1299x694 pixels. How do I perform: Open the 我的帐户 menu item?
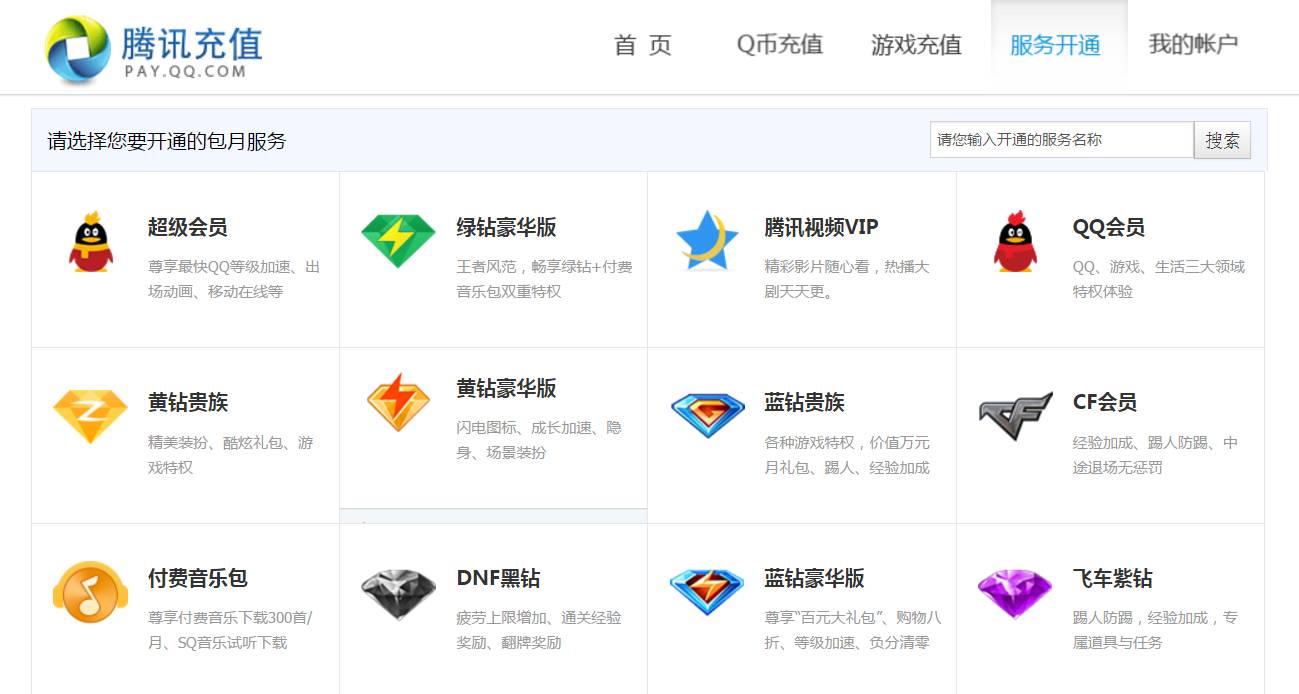tap(1192, 45)
